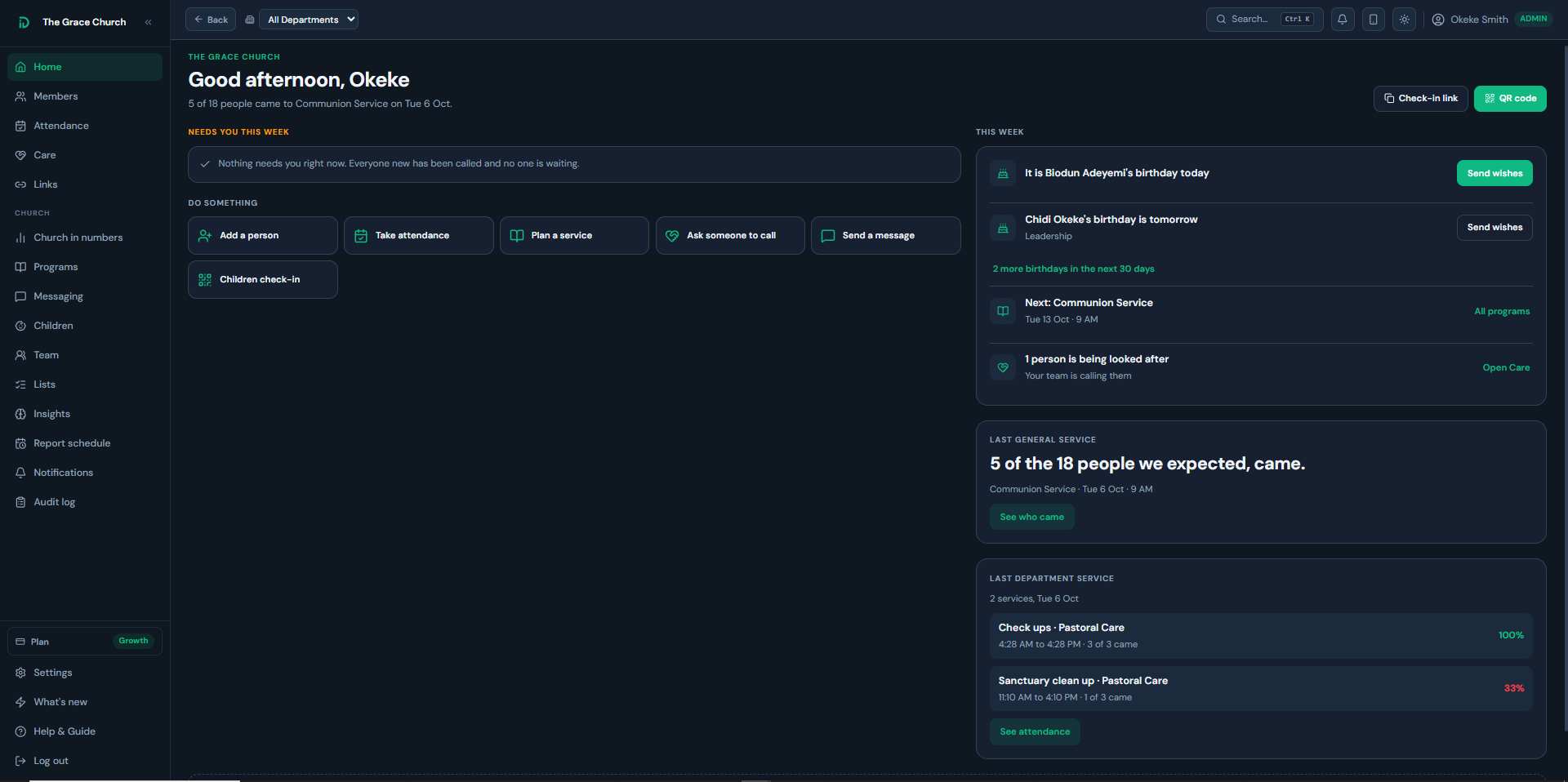Click Log out
This screenshot has width=1568, height=782.
85,761
